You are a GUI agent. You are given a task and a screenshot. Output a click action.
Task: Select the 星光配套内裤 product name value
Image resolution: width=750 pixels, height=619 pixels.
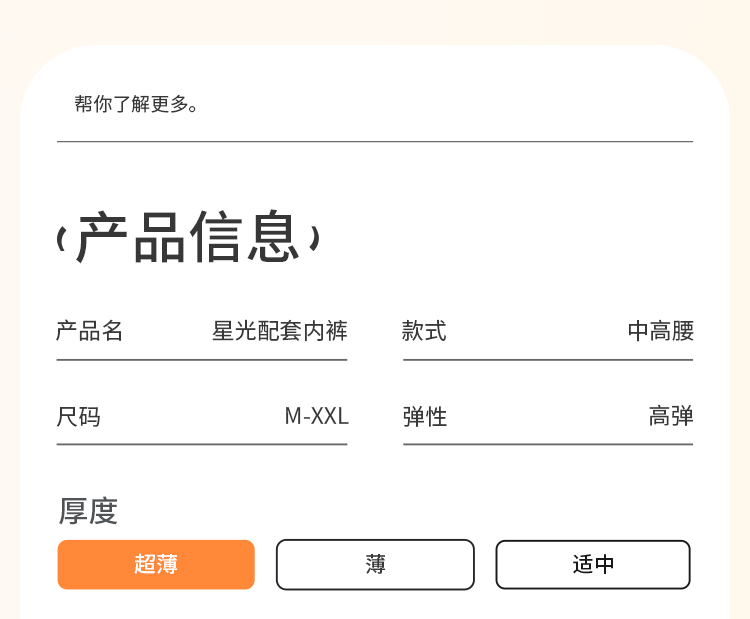point(279,331)
